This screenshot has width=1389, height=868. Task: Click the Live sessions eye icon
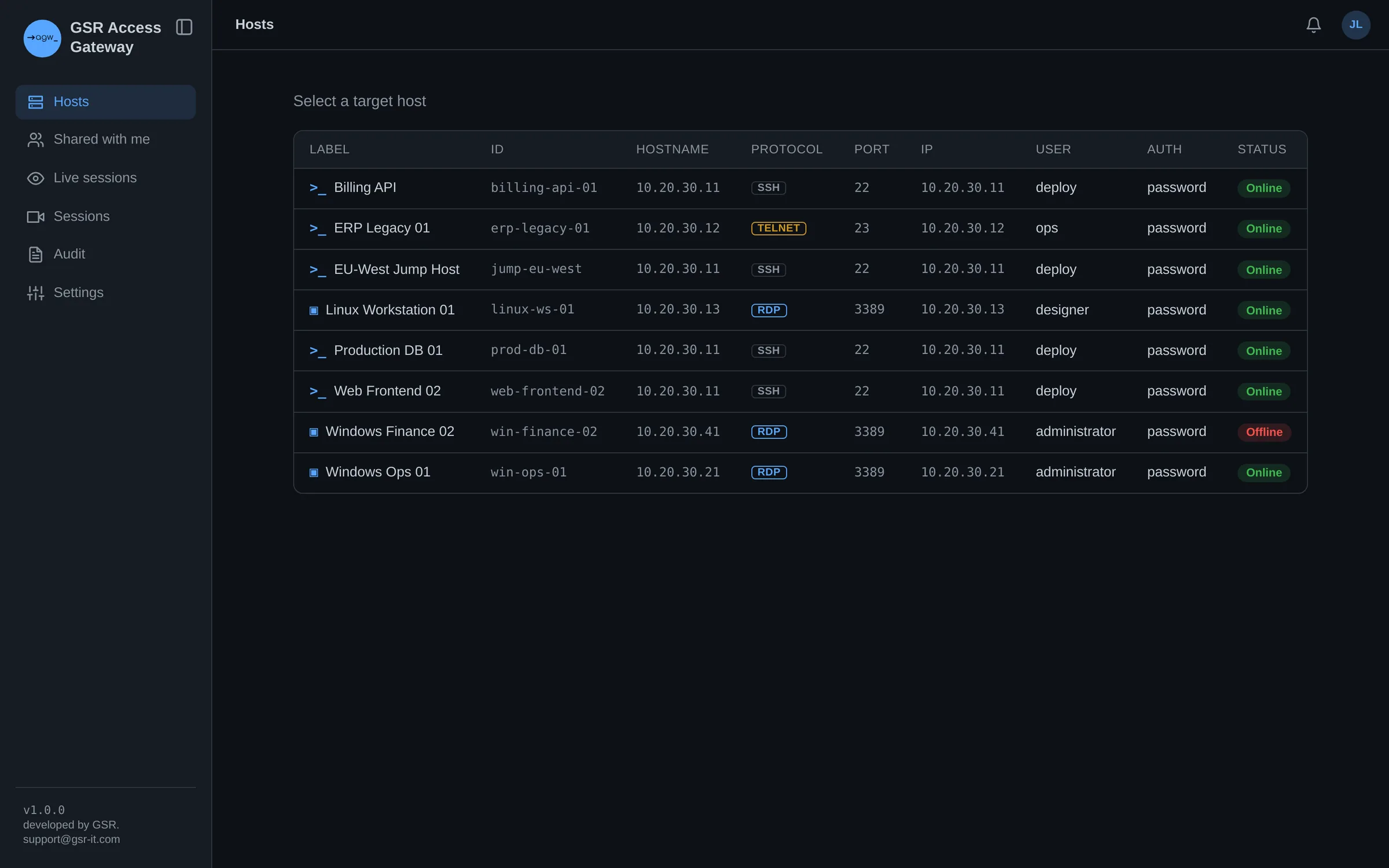coord(35,178)
